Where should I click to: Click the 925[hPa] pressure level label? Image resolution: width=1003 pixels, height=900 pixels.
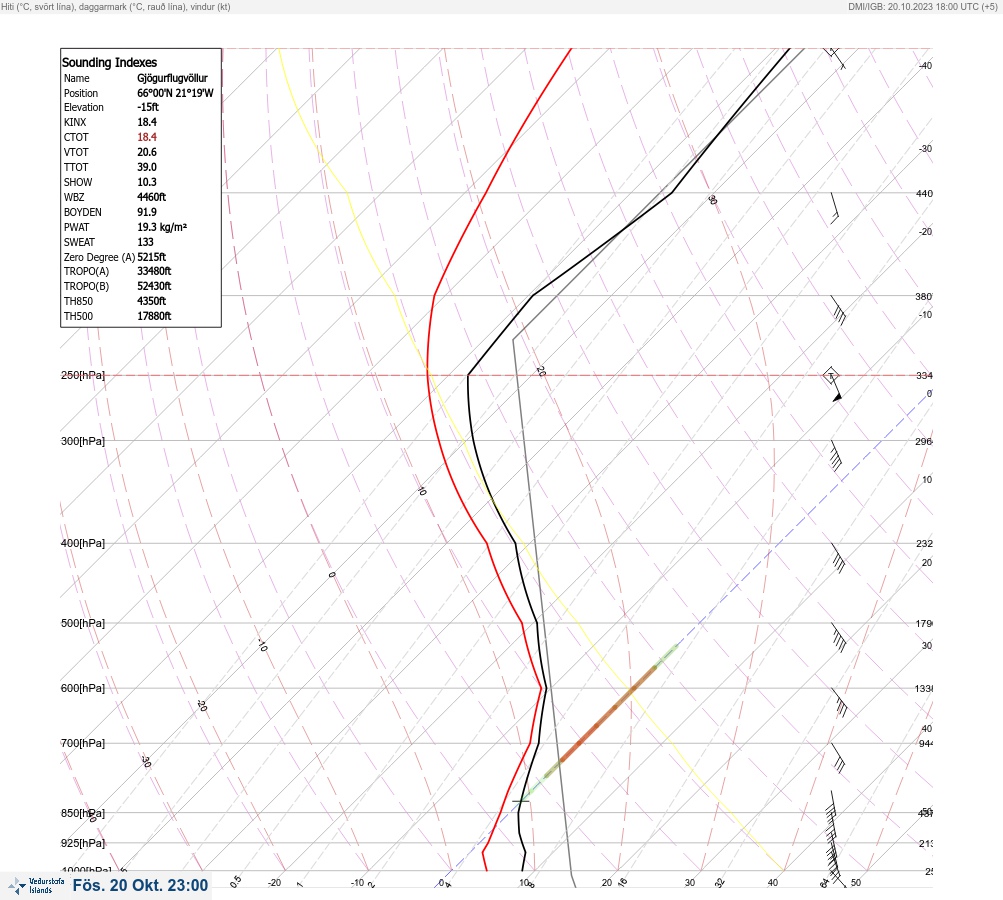pos(83,843)
